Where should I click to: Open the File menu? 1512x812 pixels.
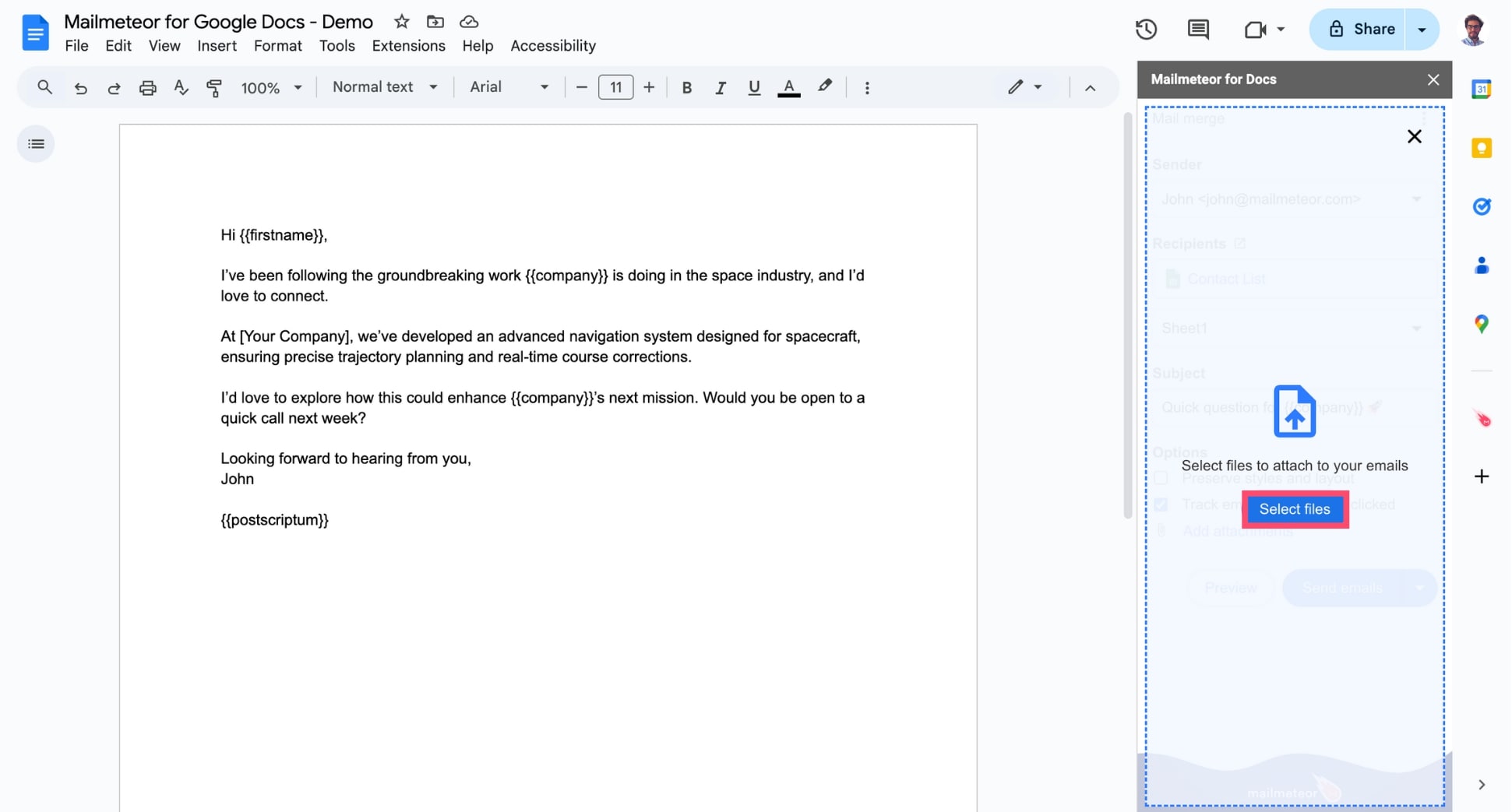[76, 46]
